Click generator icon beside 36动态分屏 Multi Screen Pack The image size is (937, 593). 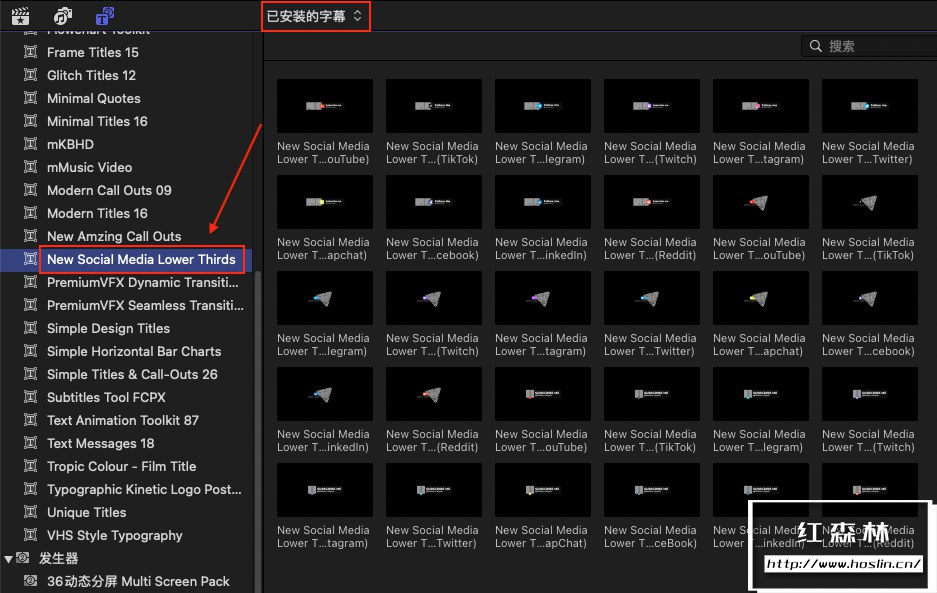point(30,581)
